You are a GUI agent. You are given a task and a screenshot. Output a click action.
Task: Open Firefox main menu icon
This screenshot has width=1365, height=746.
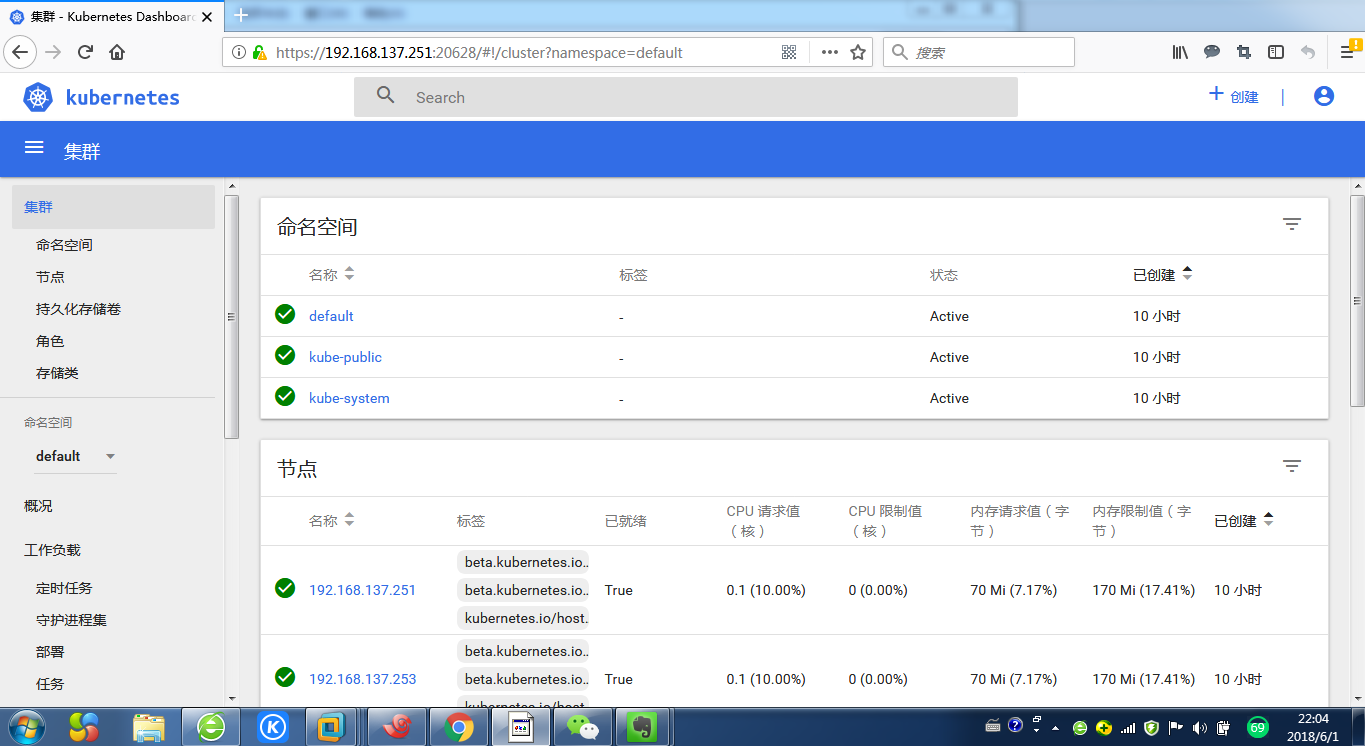[1347, 52]
